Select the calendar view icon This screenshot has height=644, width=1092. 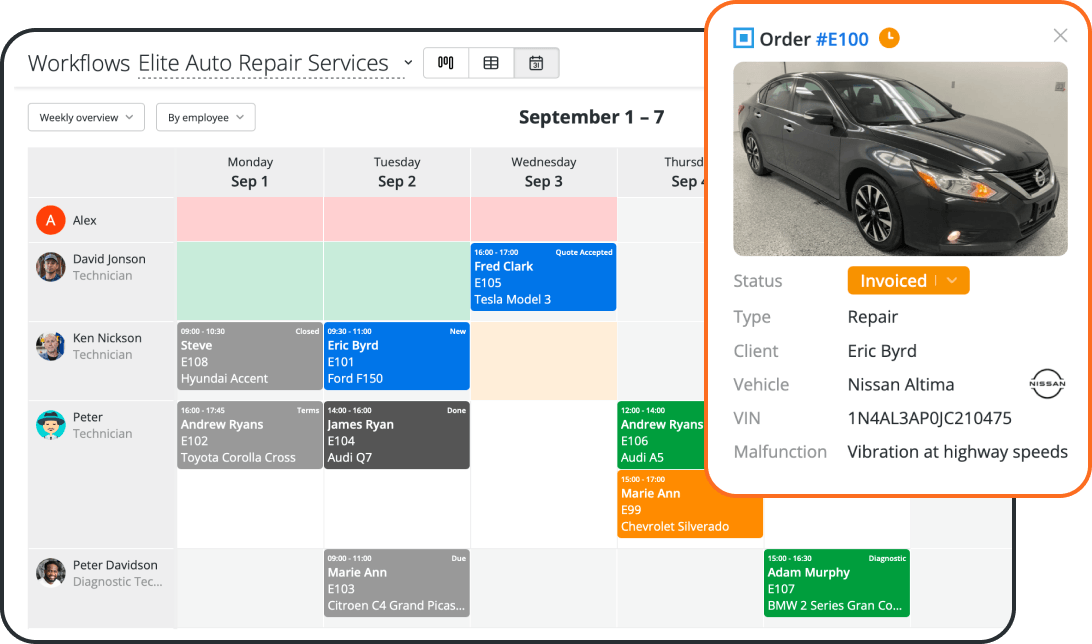pos(536,63)
